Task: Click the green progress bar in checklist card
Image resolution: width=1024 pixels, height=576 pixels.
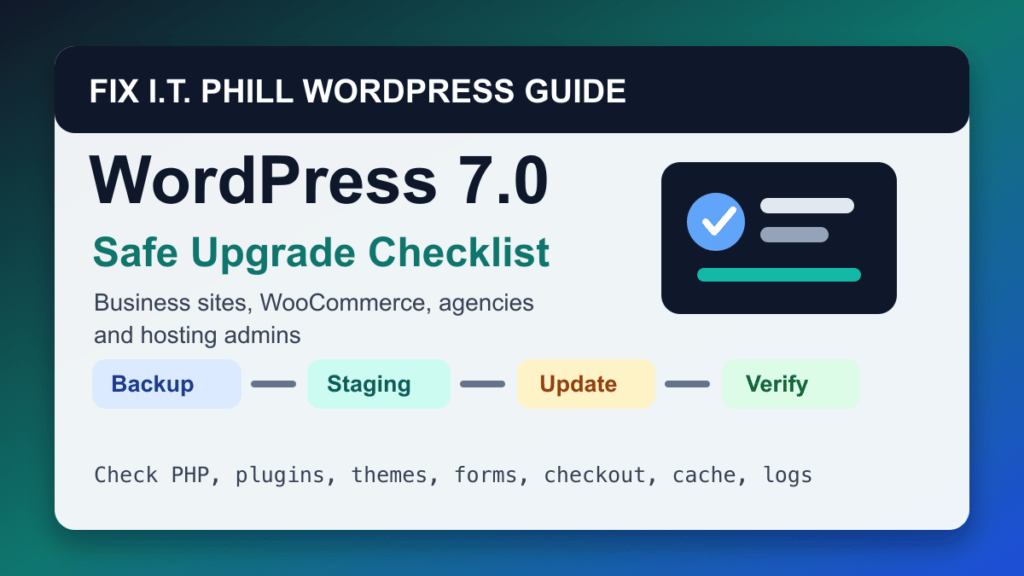Action: click(778, 275)
